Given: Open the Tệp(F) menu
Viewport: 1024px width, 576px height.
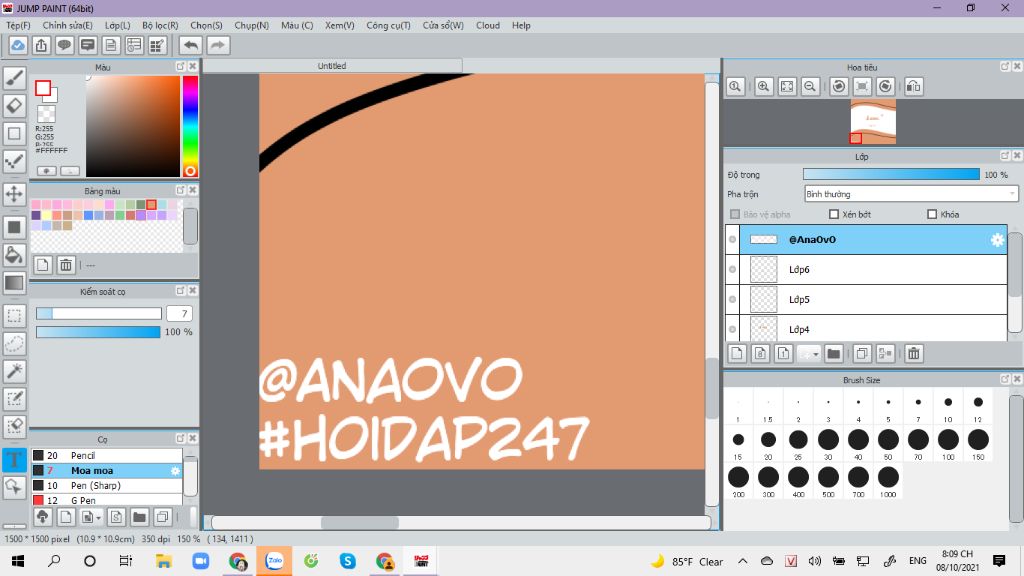Looking at the screenshot, I should (18, 25).
